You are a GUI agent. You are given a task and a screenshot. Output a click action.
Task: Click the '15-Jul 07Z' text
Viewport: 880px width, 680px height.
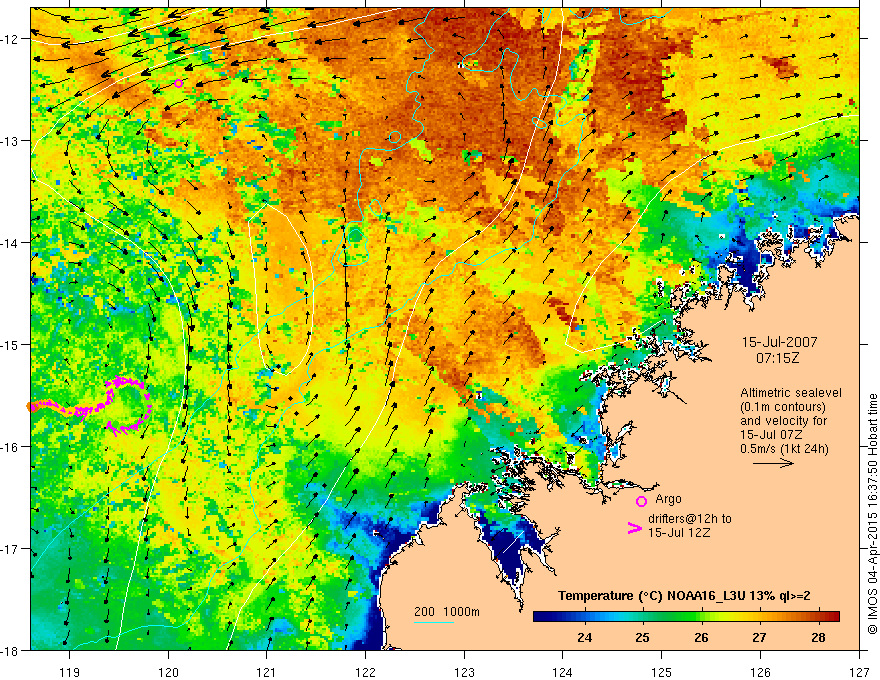point(771,434)
